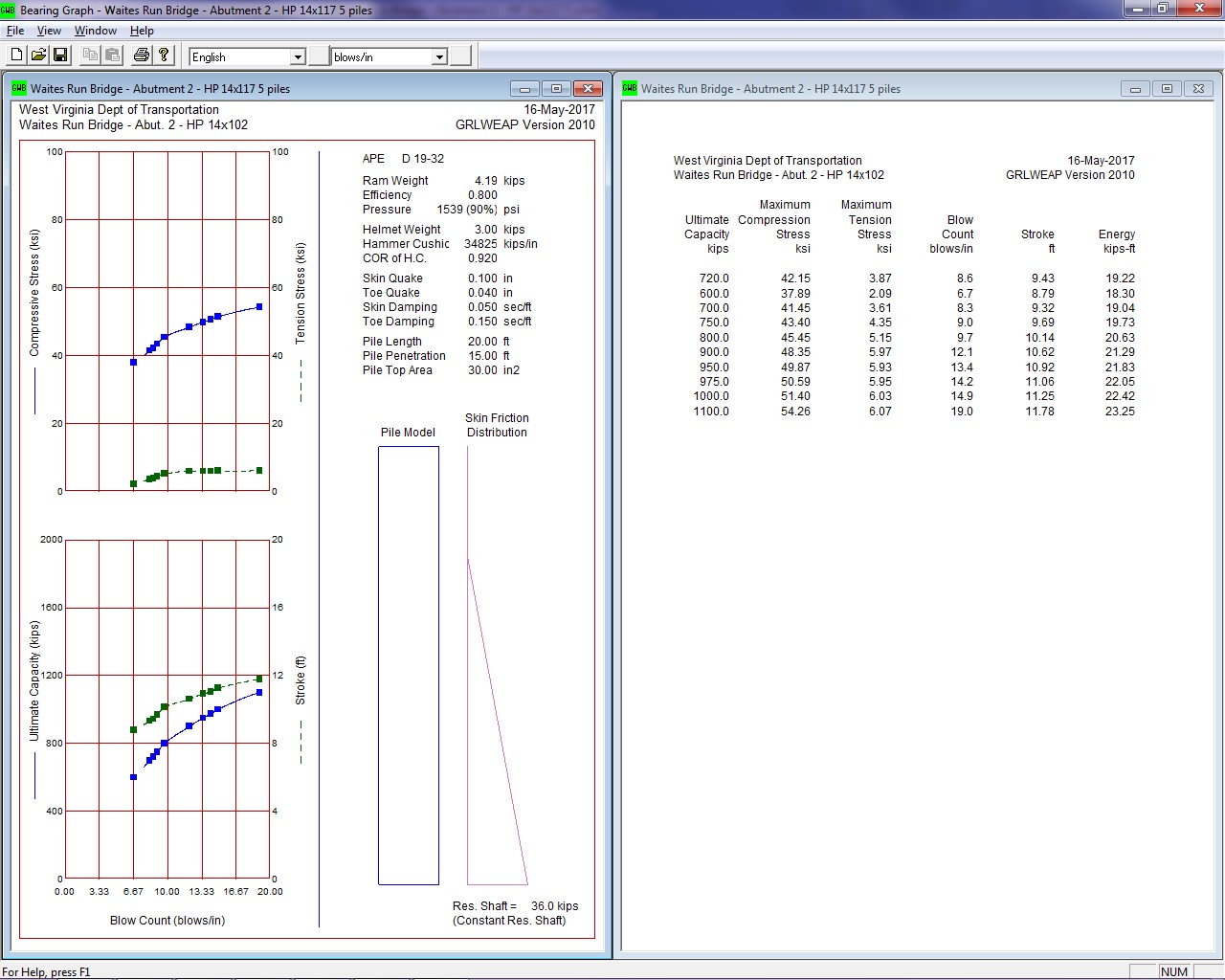Image resolution: width=1225 pixels, height=980 pixels.
Task: Select the Paste icon on the toolbar
Action: click(112, 55)
